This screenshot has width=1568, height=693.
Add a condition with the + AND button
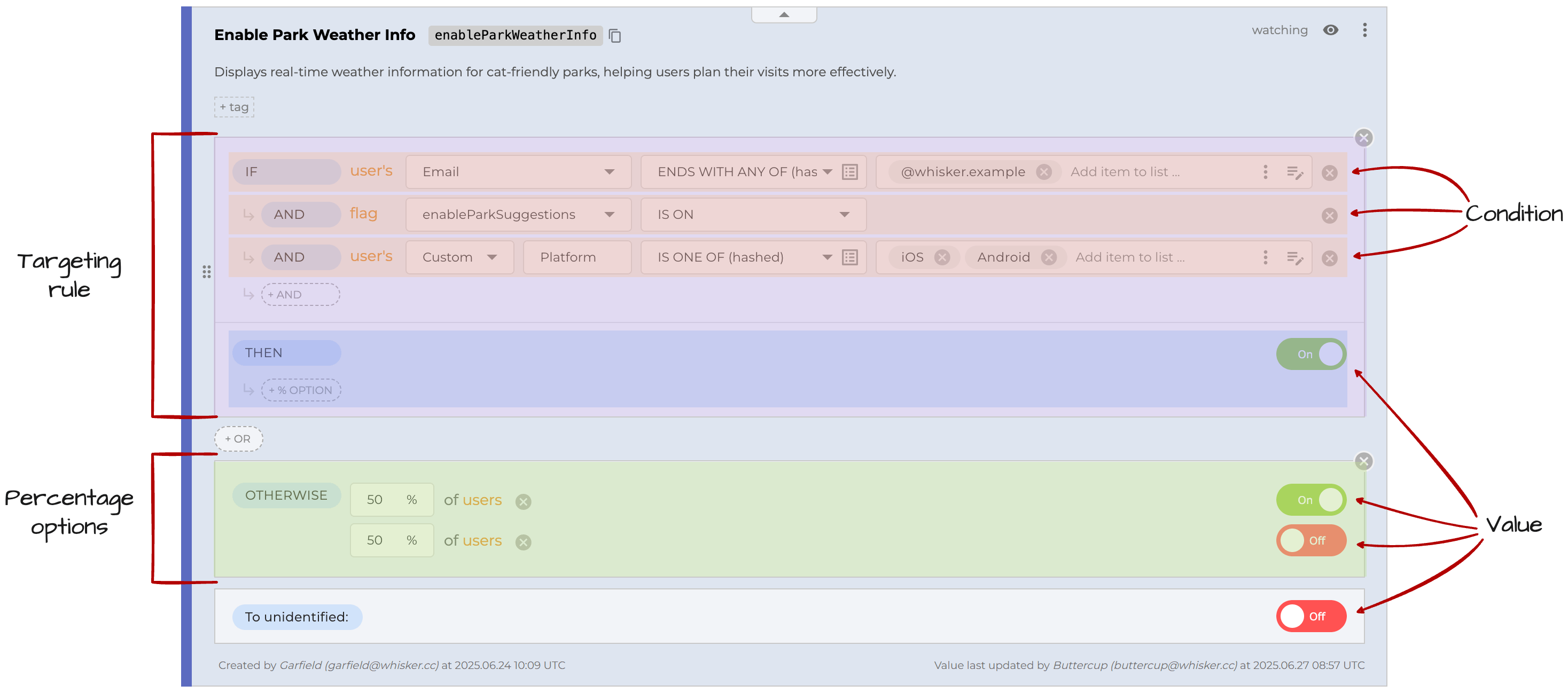click(x=300, y=294)
